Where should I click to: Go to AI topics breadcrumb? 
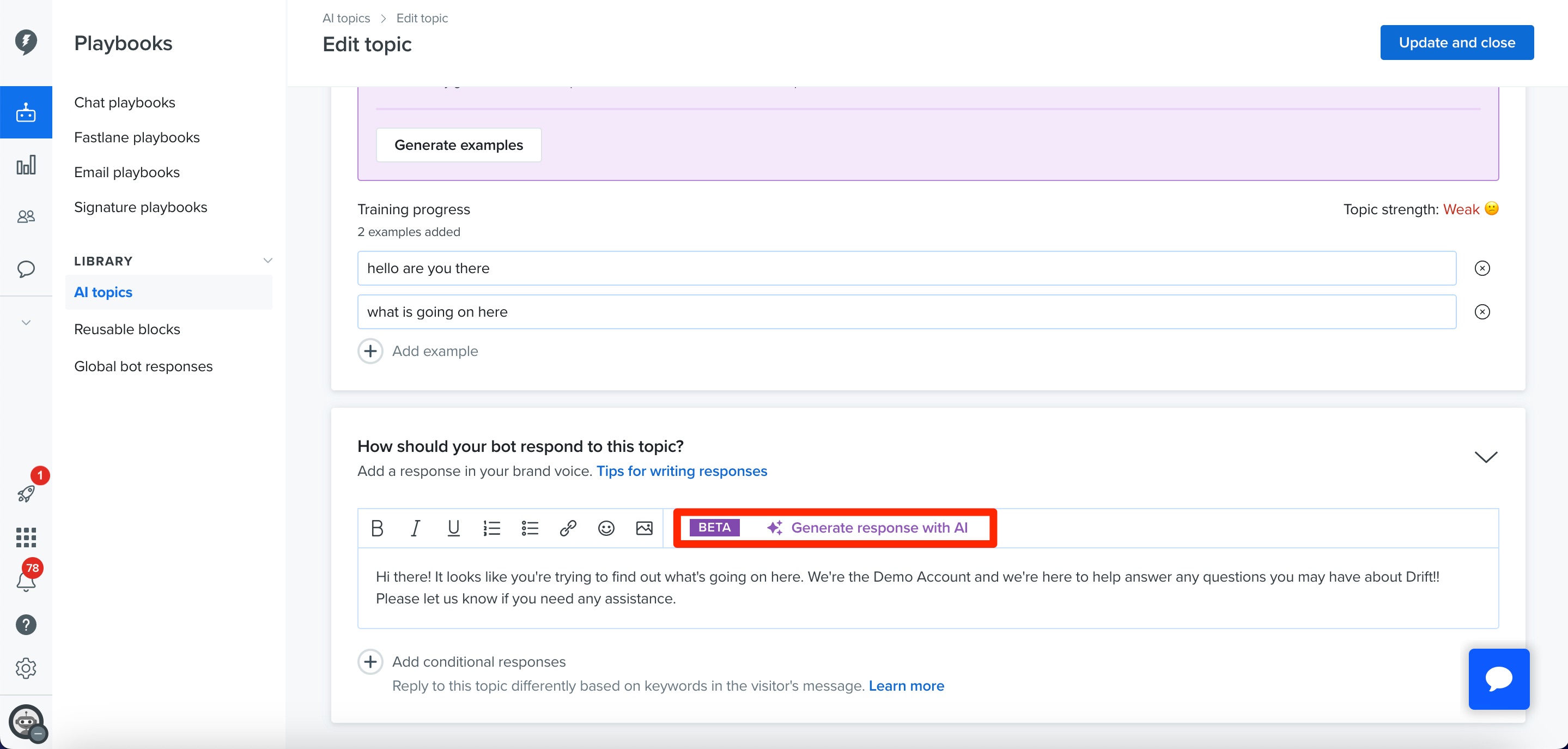point(346,19)
